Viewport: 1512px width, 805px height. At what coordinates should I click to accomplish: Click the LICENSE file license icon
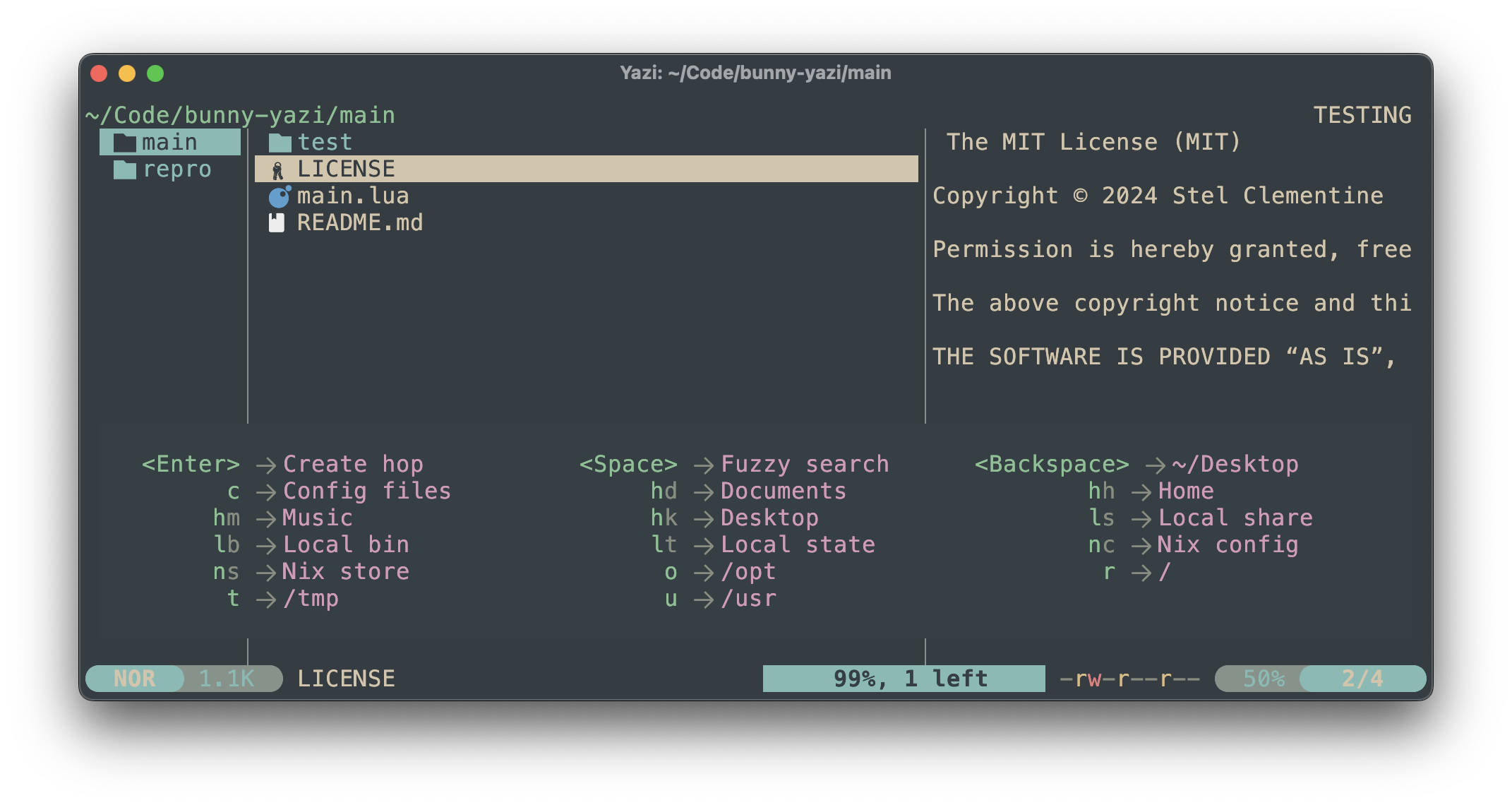click(278, 169)
